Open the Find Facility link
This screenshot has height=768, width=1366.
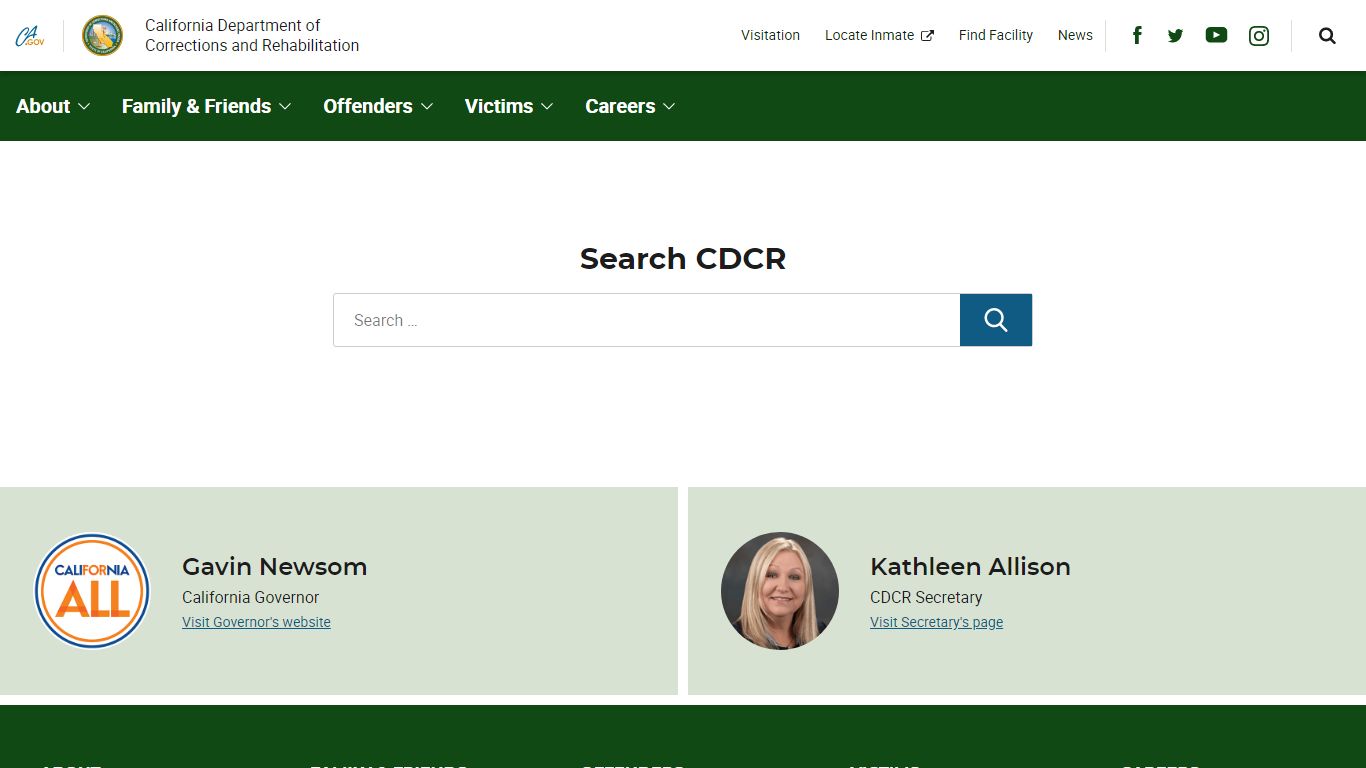[996, 35]
